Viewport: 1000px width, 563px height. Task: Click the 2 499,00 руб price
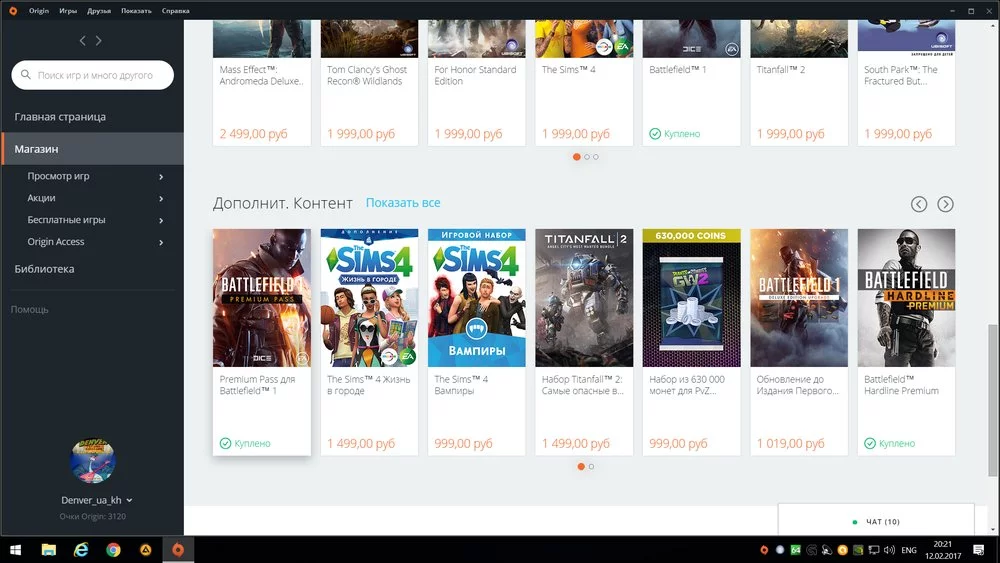[x=253, y=134]
